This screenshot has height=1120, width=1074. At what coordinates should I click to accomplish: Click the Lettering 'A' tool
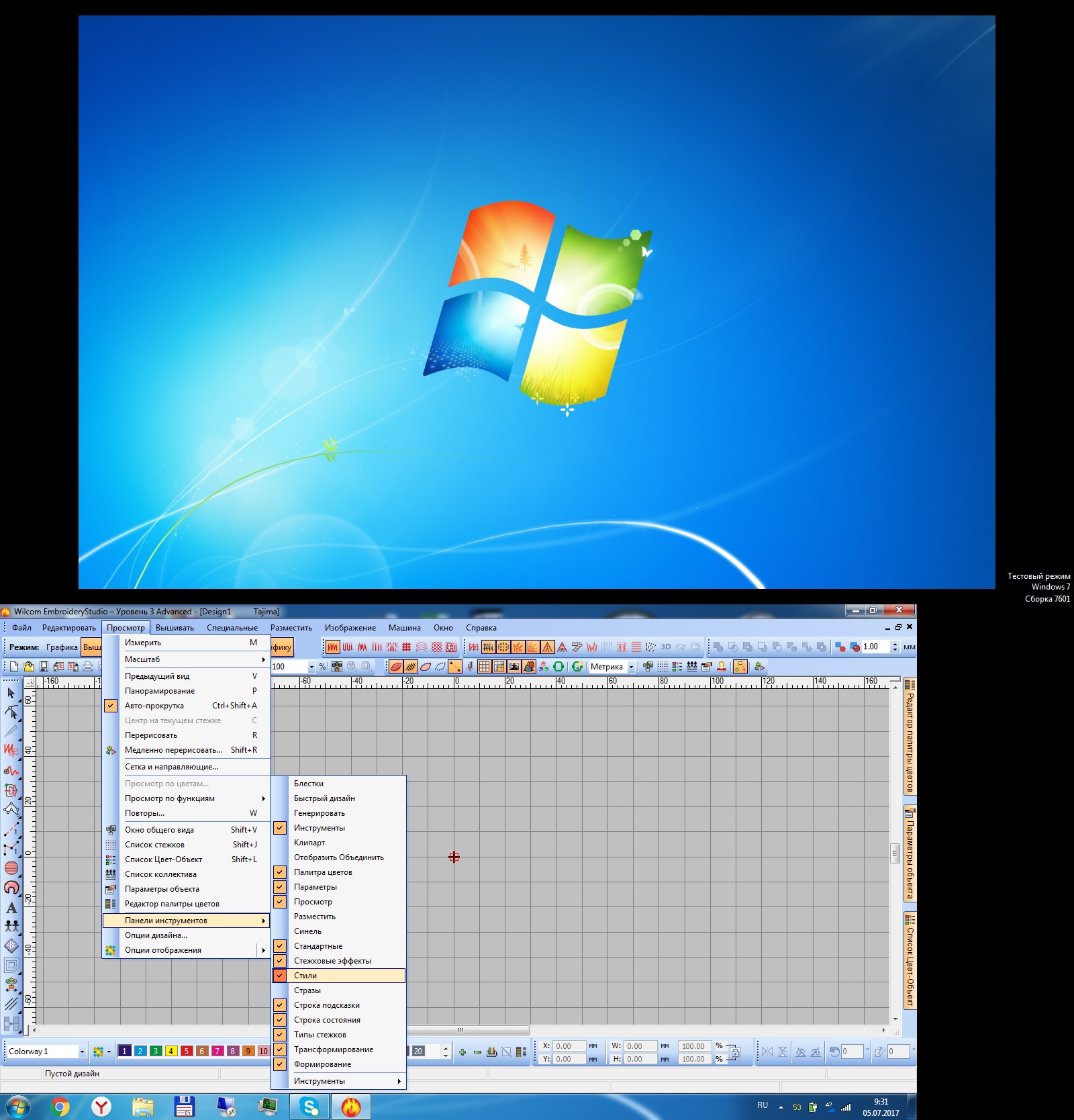11,908
